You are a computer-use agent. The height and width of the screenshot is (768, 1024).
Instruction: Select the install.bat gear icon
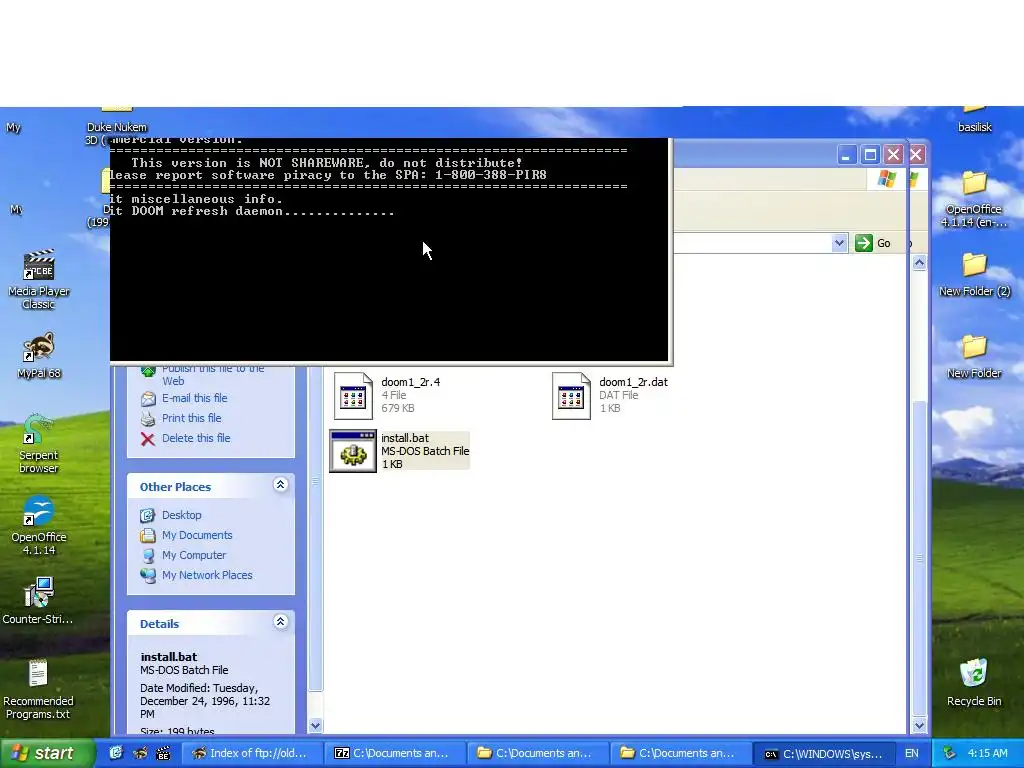[x=353, y=451]
